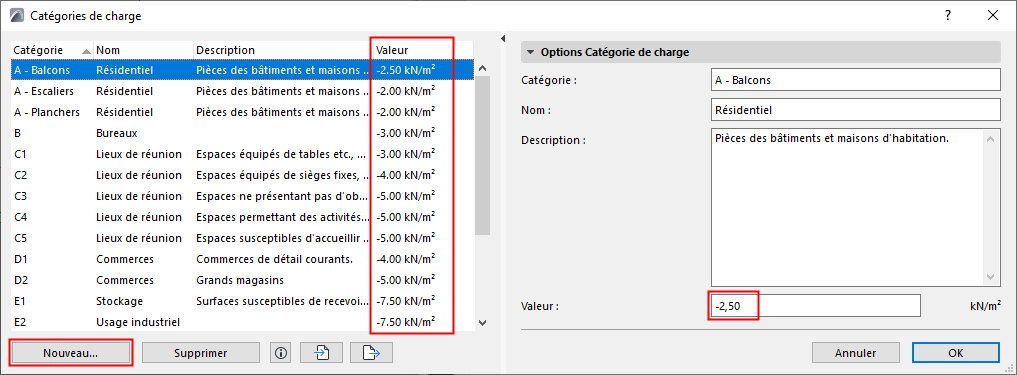Select the A - Planchers row
The width and height of the screenshot is (1017, 375).
(x=243, y=112)
